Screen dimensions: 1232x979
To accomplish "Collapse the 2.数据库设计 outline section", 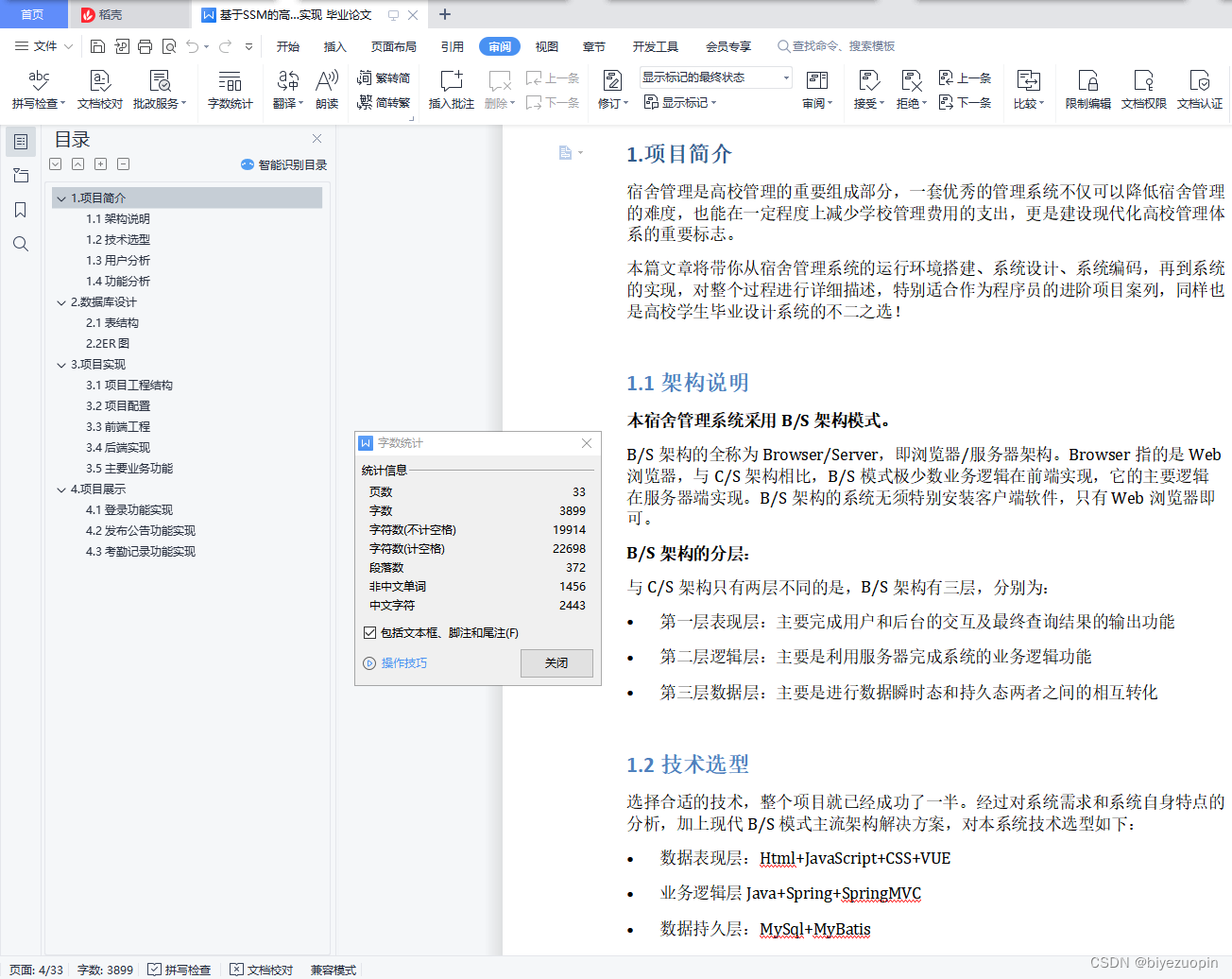I will [x=61, y=302].
